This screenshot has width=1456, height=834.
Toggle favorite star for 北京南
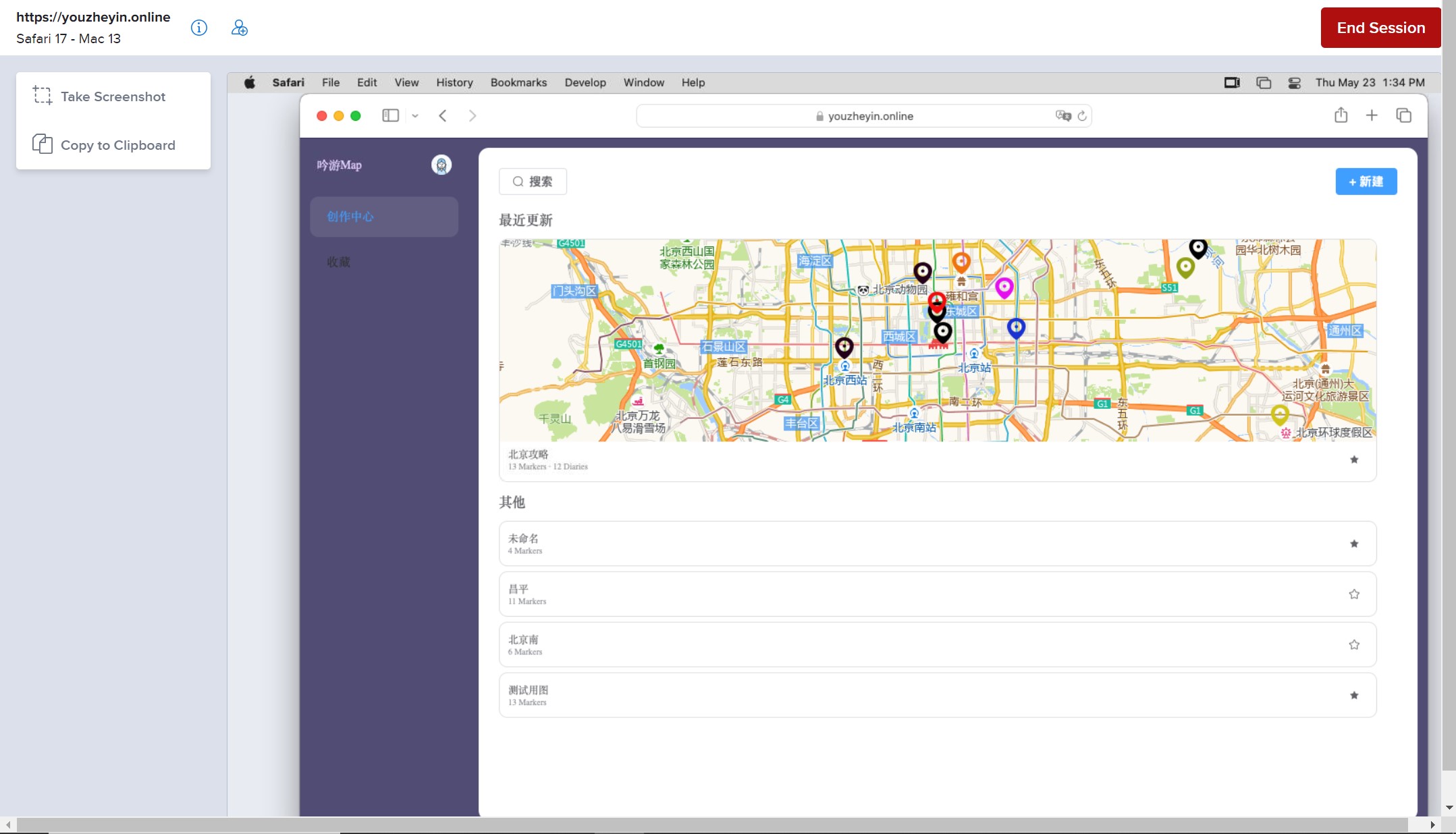1354,645
